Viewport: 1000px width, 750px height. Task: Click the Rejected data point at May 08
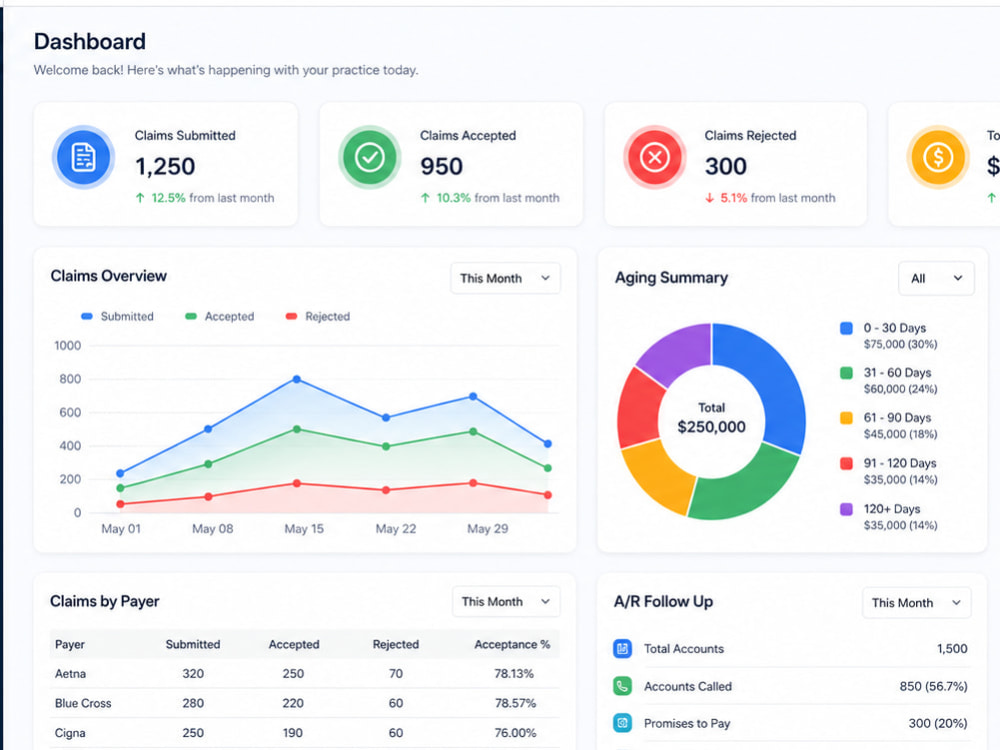[x=208, y=496]
